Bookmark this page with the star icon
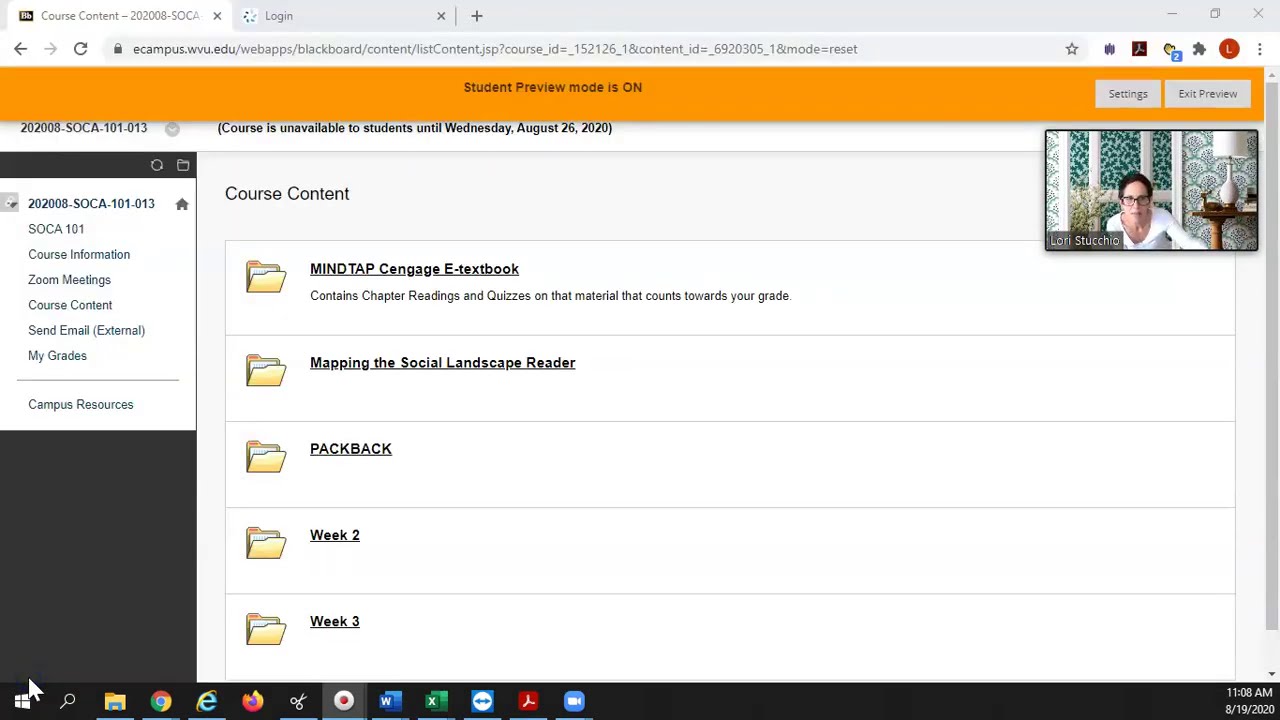 click(x=1072, y=49)
